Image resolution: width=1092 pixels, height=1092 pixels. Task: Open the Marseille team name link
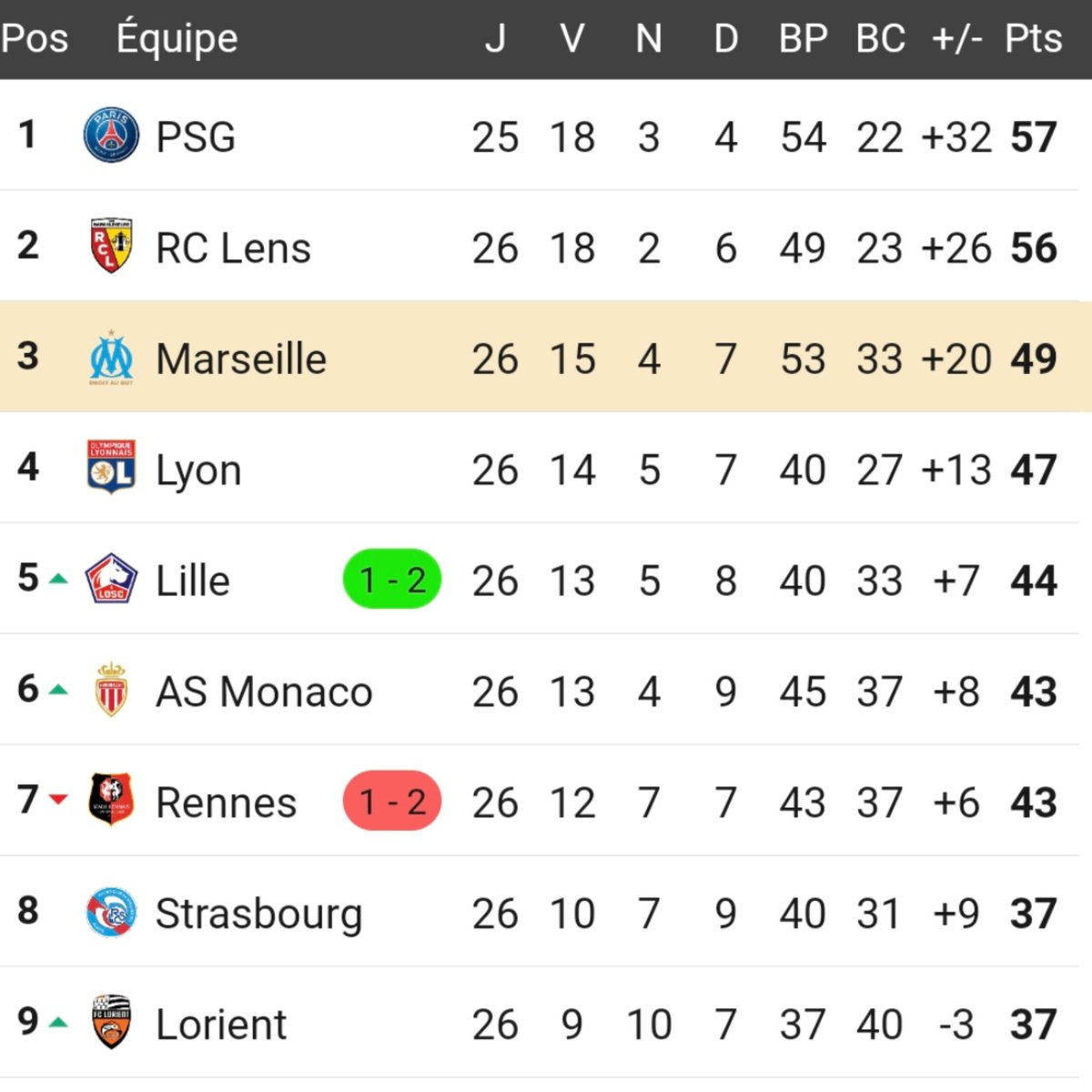[x=241, y=359]
